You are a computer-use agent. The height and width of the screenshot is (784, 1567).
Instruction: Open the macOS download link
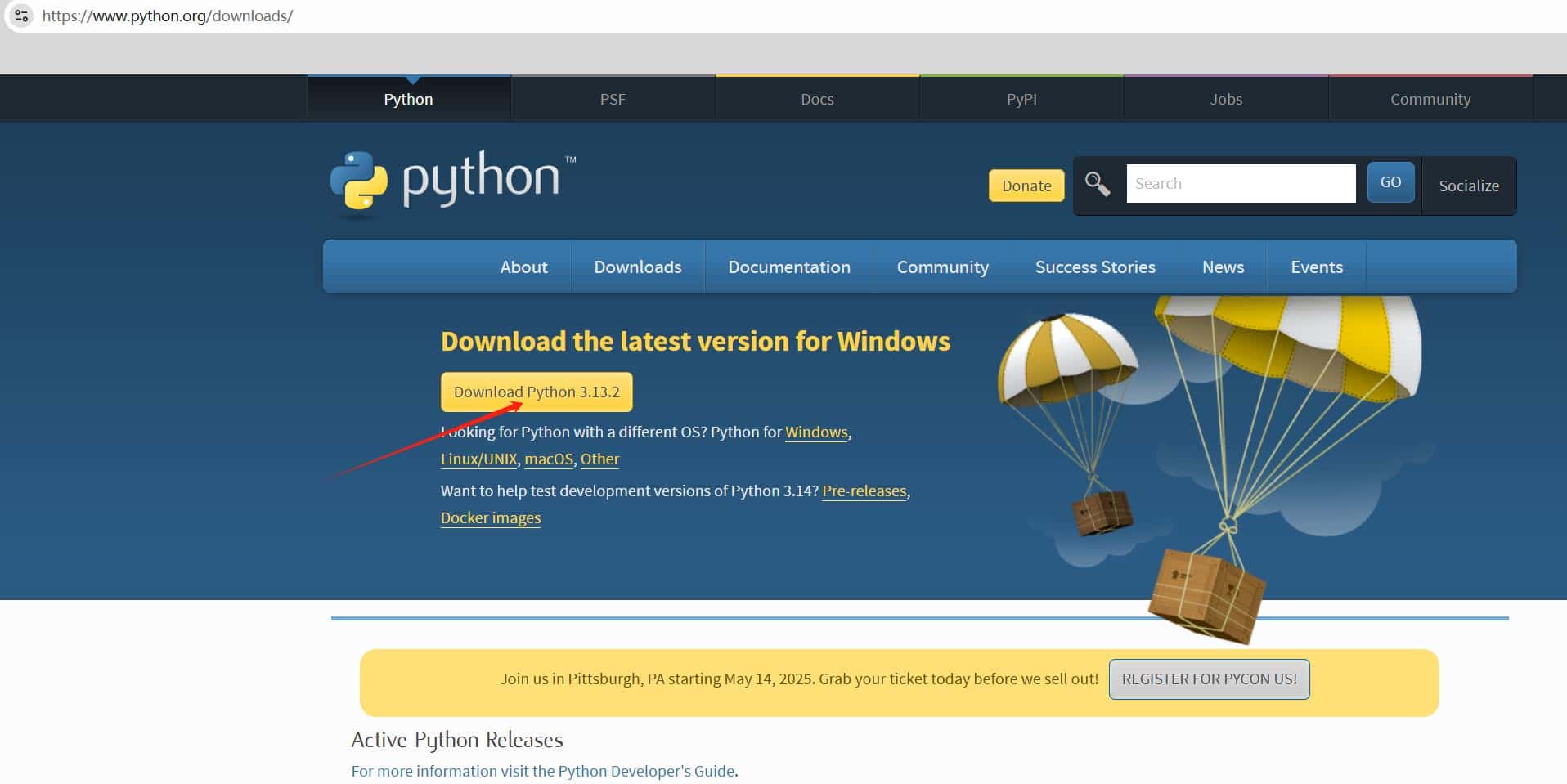pyautogui.click(x=548, y=459)
